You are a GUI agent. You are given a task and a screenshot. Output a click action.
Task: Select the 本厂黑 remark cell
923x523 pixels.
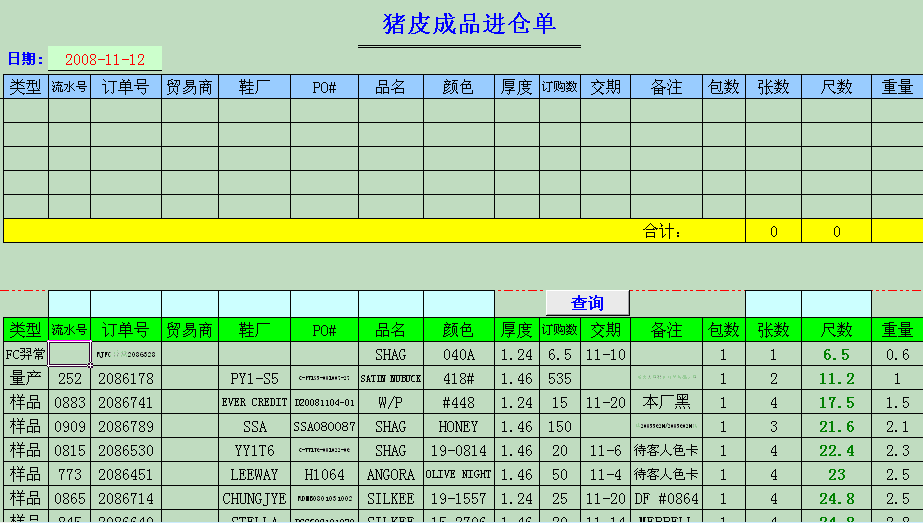click(x=666, y=402)
